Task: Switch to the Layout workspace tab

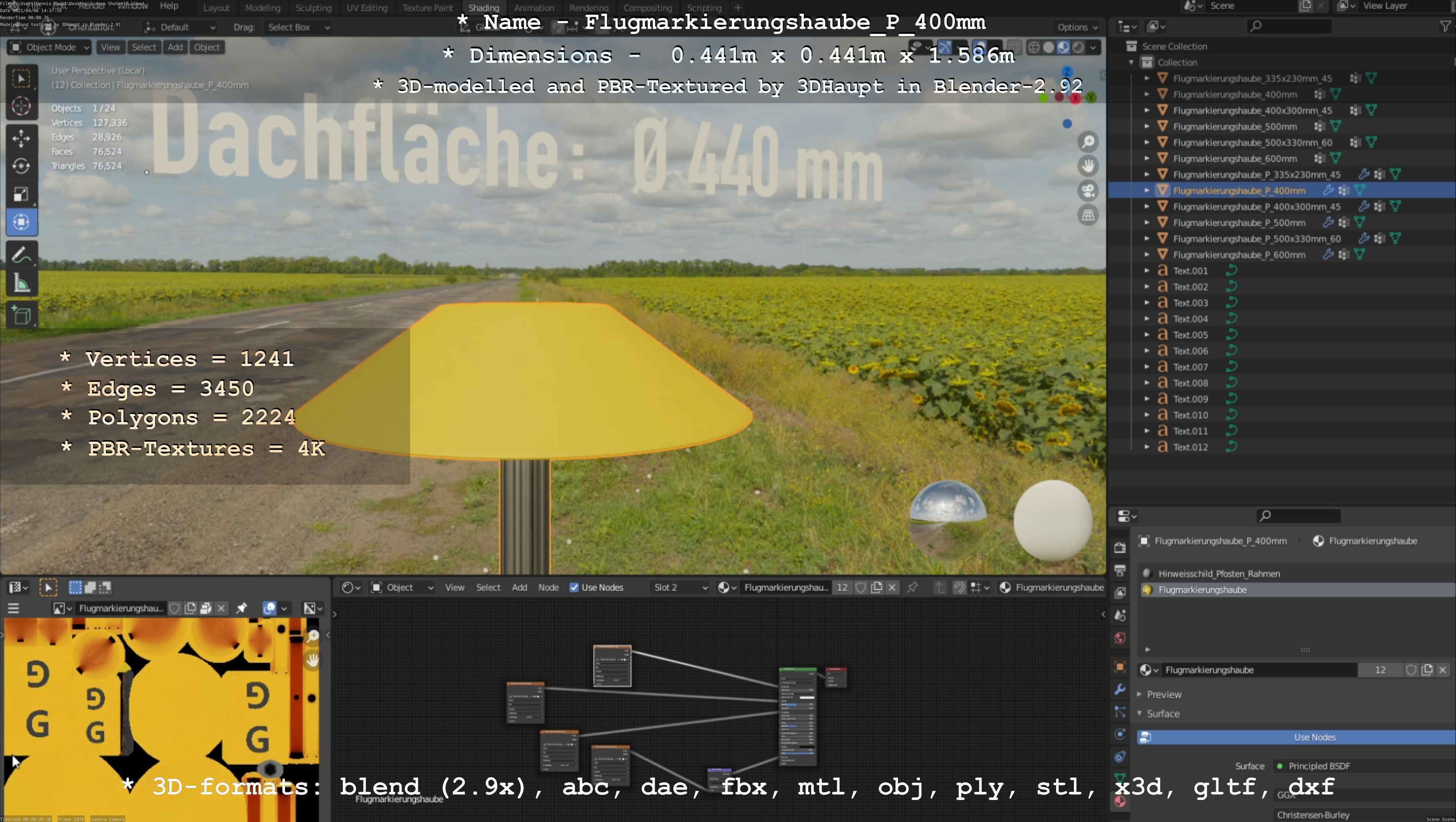Action: [217, 8]
